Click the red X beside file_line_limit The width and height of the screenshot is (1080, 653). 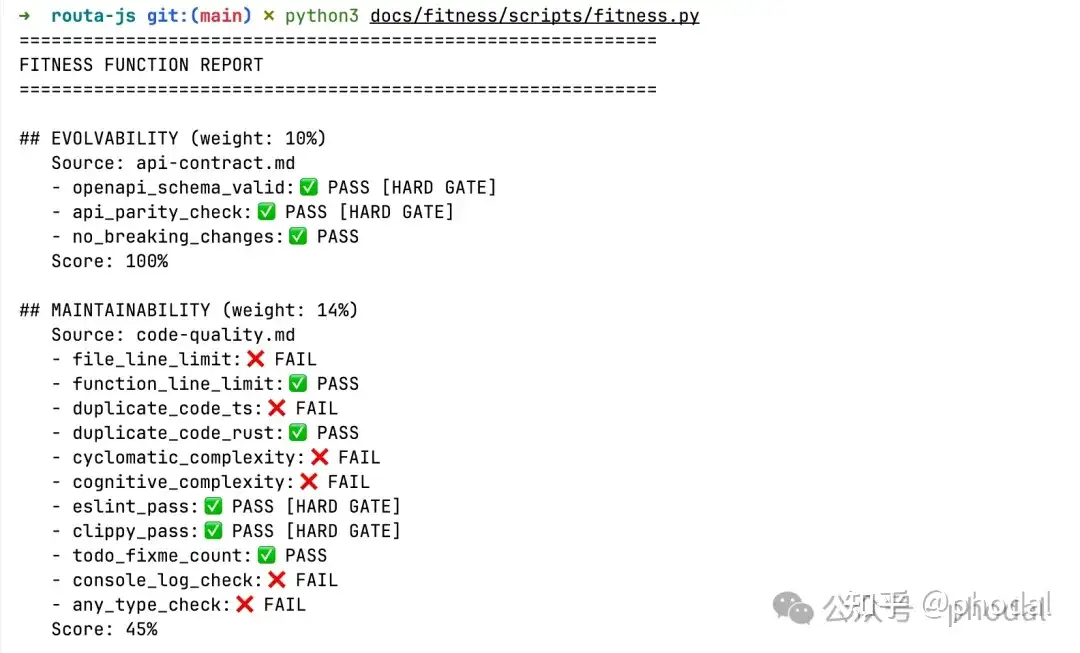click(256, 359)
